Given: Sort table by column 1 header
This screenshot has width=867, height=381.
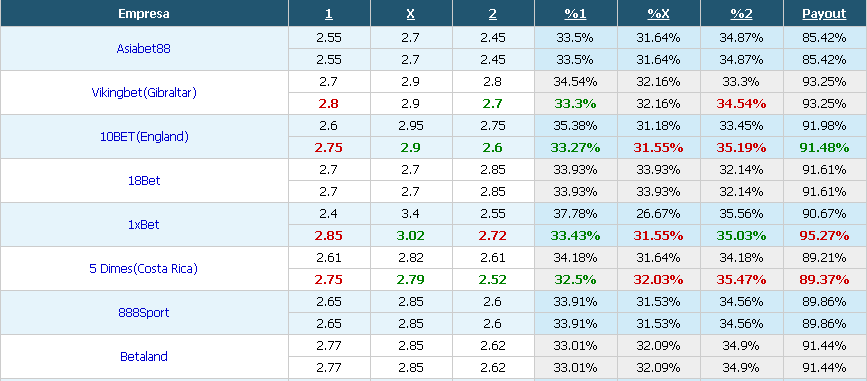Looking at the screenshot, I should [x=328, y=14].
